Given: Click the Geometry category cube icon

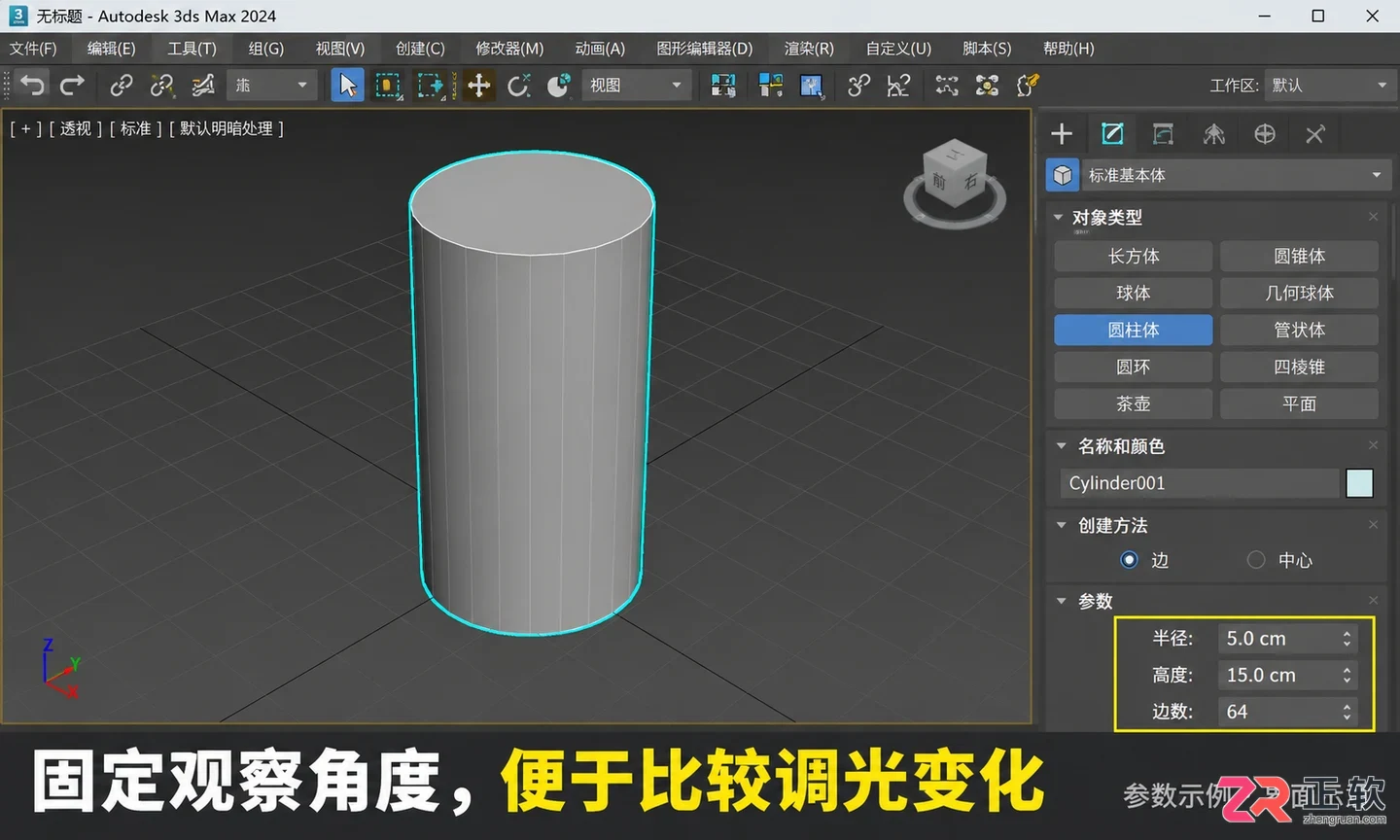Looking at the screenshot, I should coord(1063,175).
